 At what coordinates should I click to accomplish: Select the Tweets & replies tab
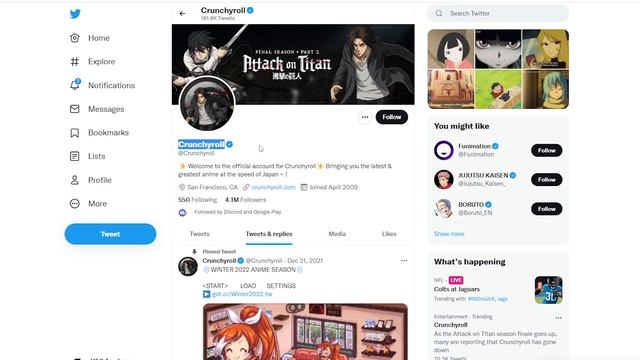(269, 234)
